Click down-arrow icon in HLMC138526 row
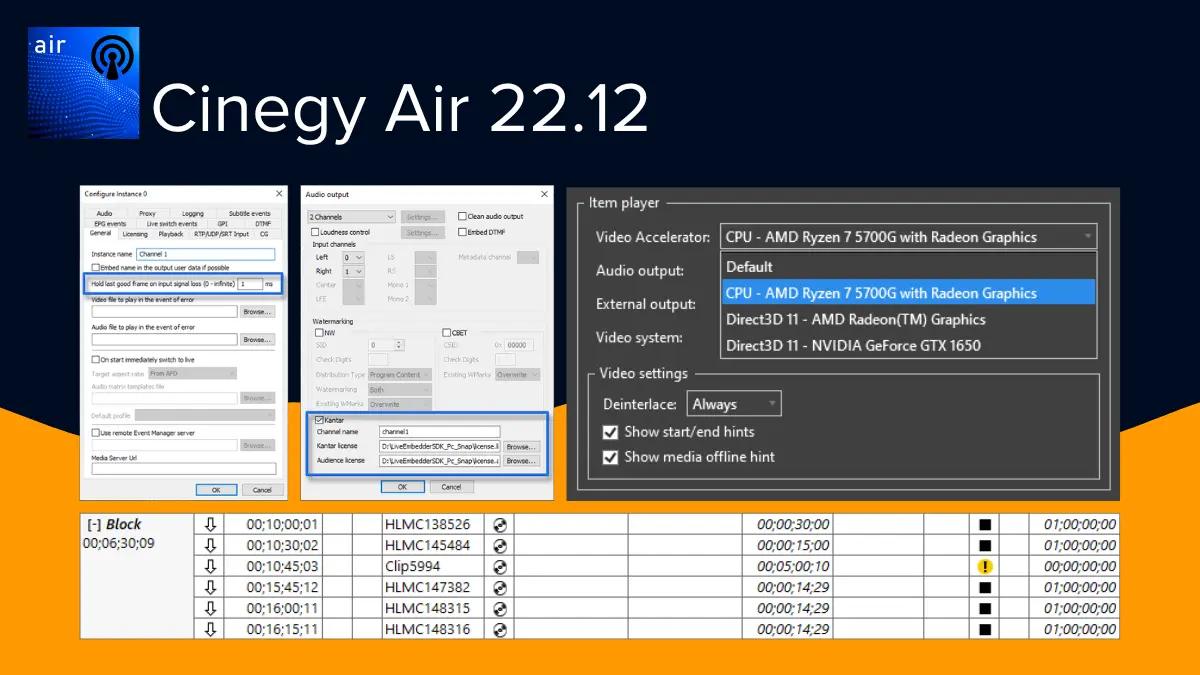The image size is (1200, 675). (210, 524)
